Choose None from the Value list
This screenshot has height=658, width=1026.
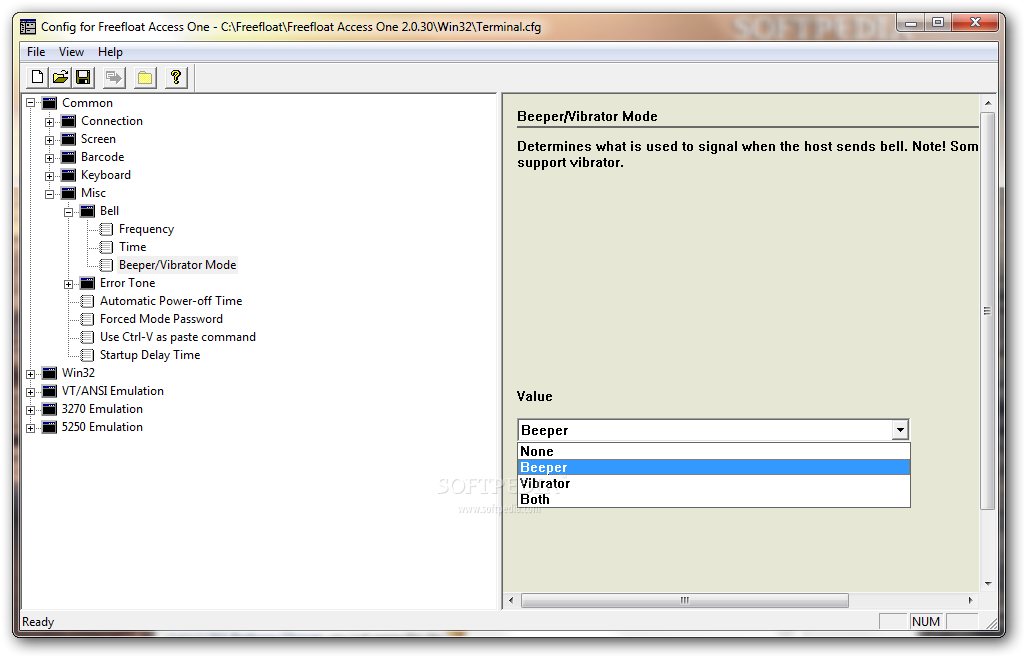(x=714, y=451)
